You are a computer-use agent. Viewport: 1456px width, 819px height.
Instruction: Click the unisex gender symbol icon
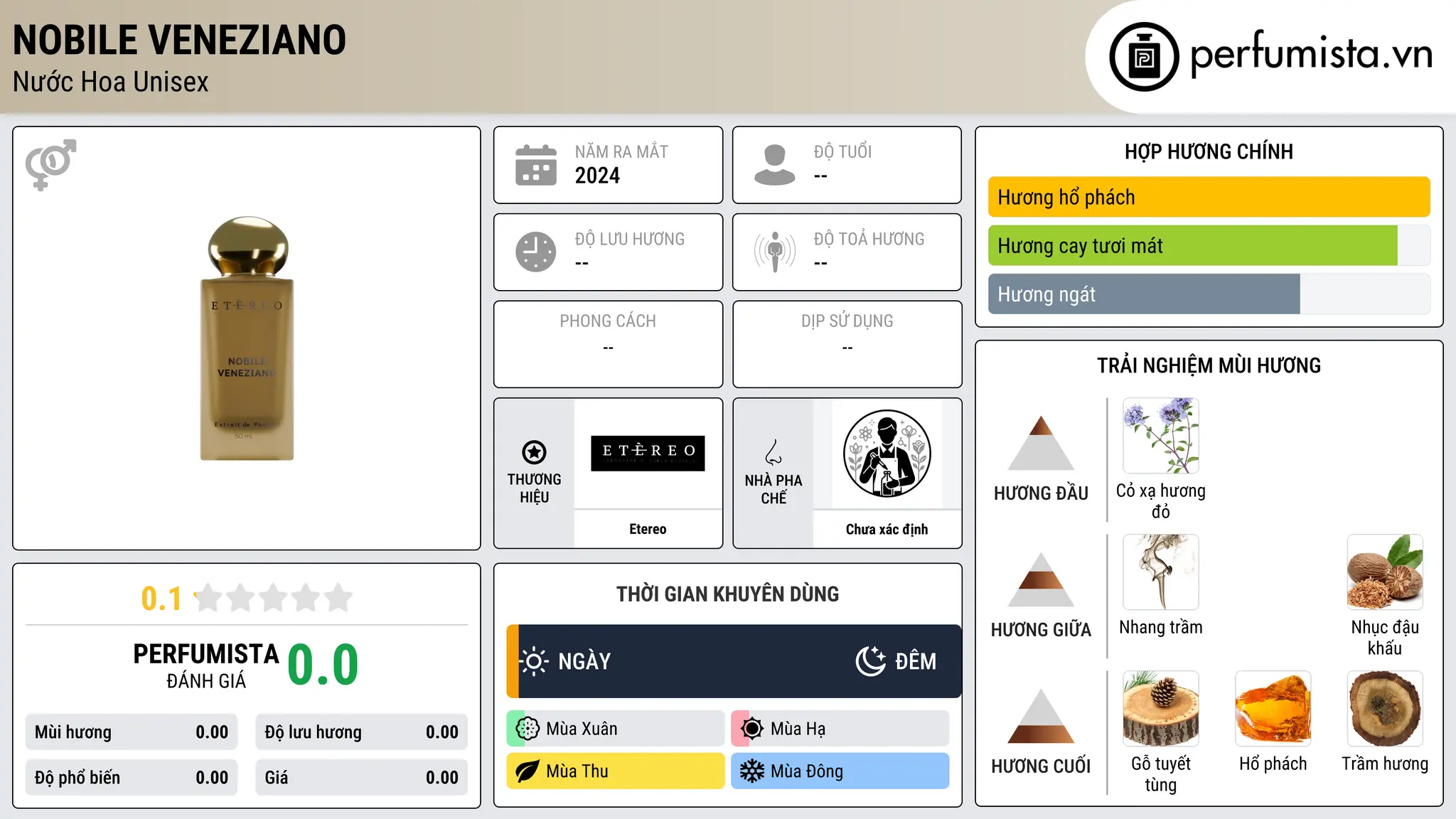coord(50,165)
